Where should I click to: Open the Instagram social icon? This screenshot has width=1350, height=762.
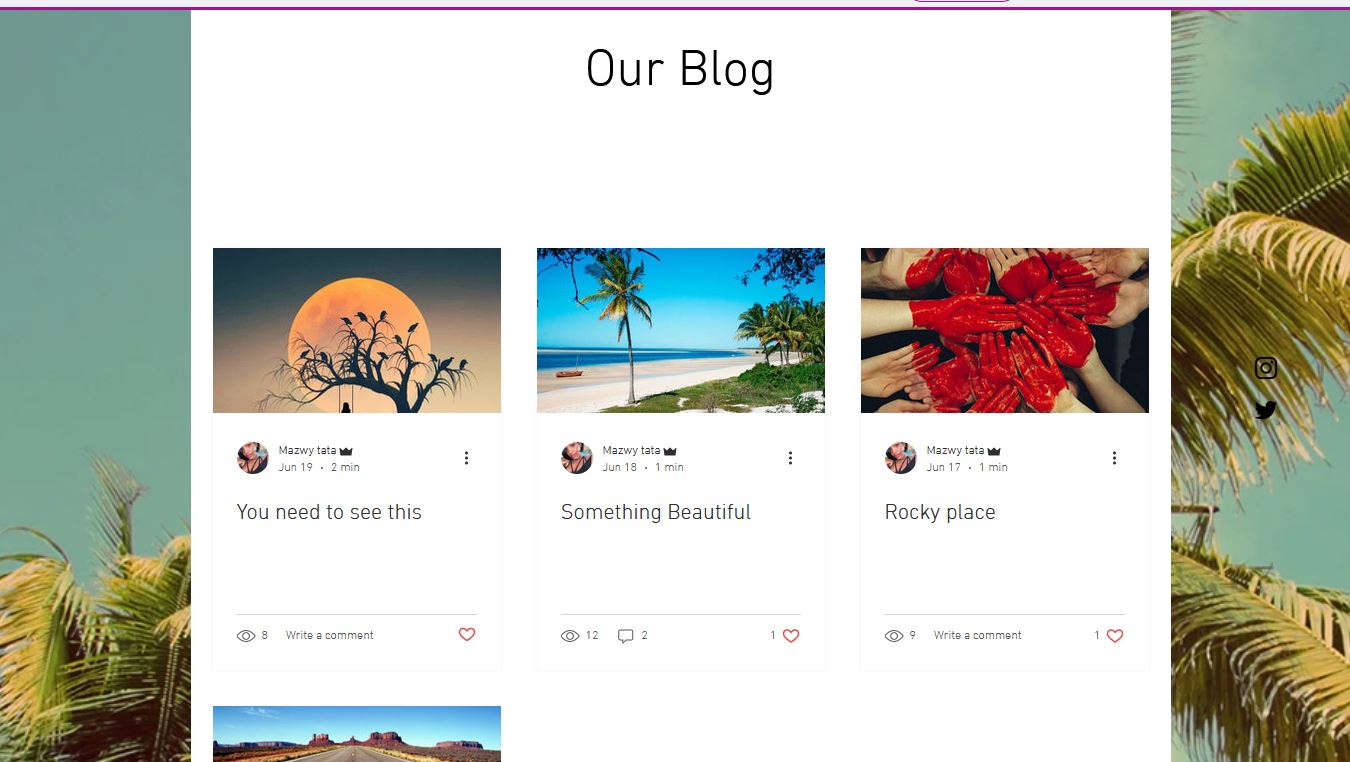pos(1266,368)
